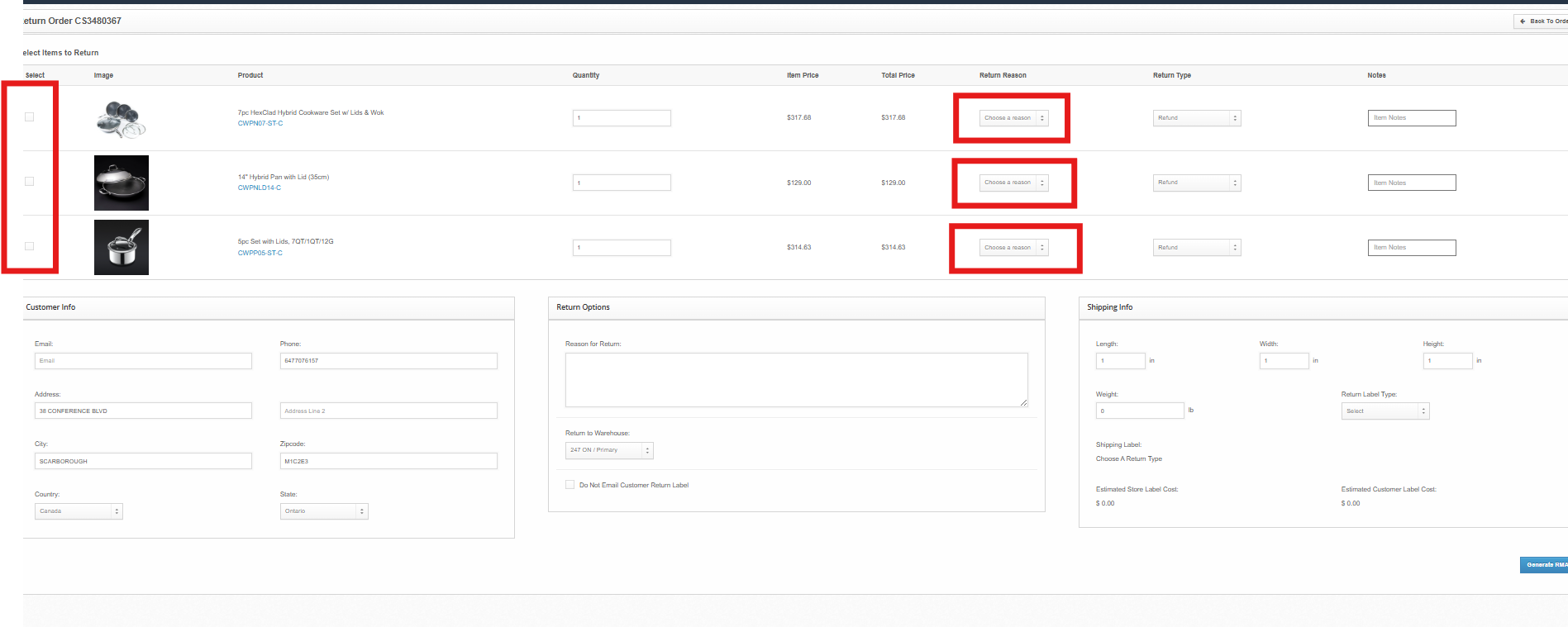Image resolution: width=1568 pixels, height=627 pixels.
Task: Open Return Type dropdown for 14" Hybrid Pan
Action: (x=1197, y=183)
